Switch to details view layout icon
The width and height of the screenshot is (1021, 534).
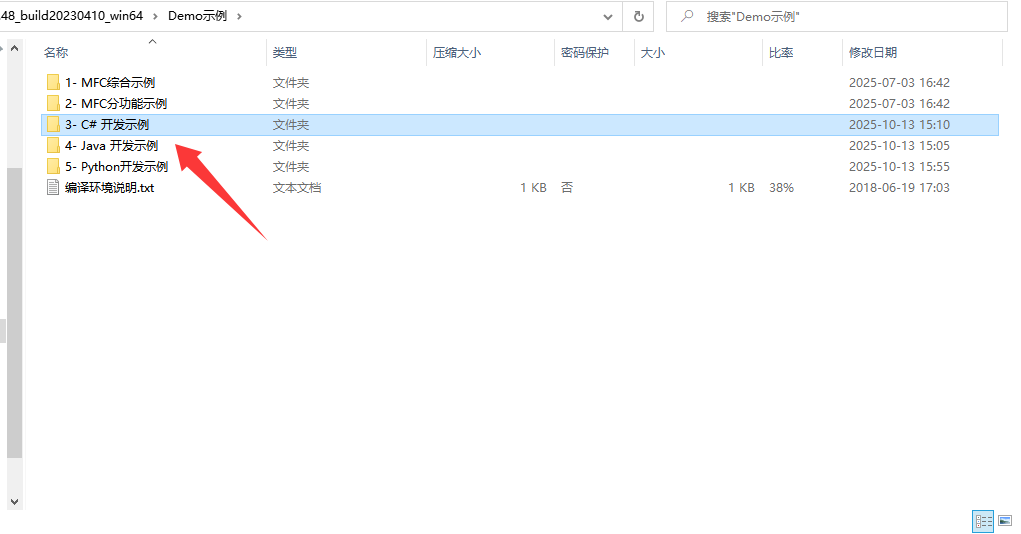point(982,521)
